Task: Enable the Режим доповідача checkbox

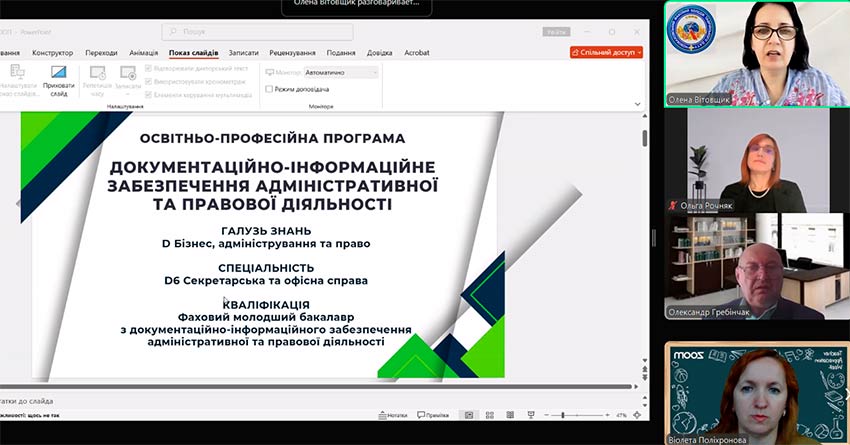Action: [270, 89]
